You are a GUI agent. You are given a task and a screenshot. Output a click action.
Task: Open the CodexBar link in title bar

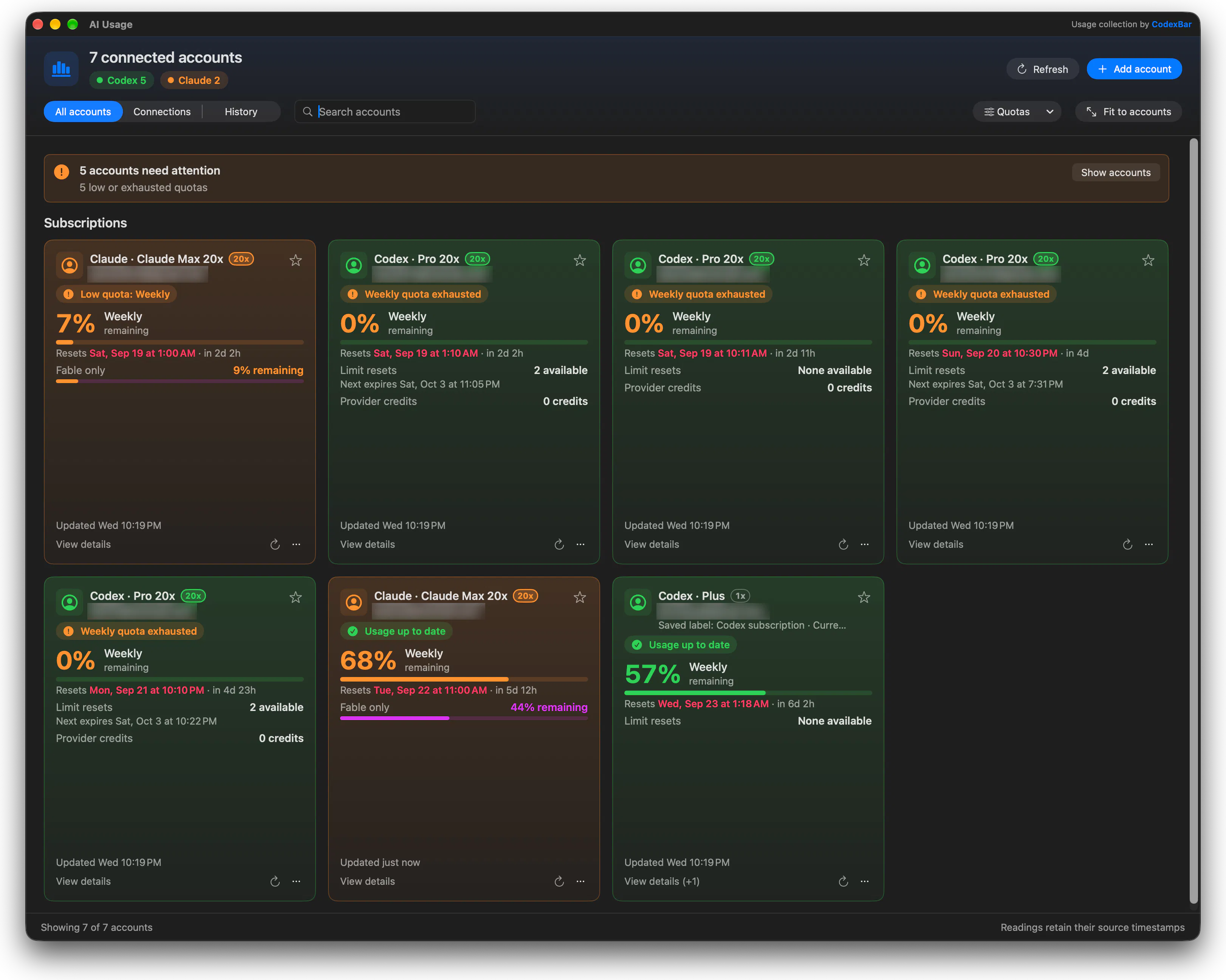pyautogui.click(x=1172, y=25)
